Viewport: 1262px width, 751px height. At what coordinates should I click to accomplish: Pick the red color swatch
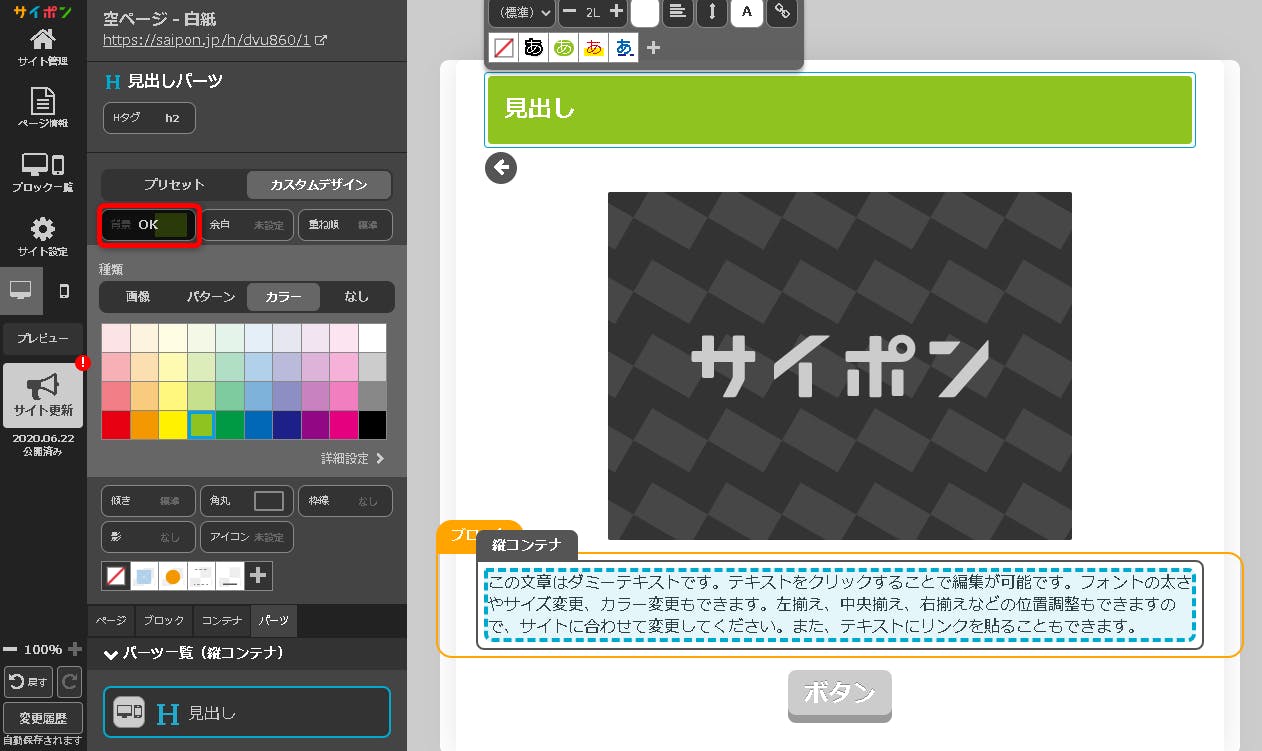(115, 425)
